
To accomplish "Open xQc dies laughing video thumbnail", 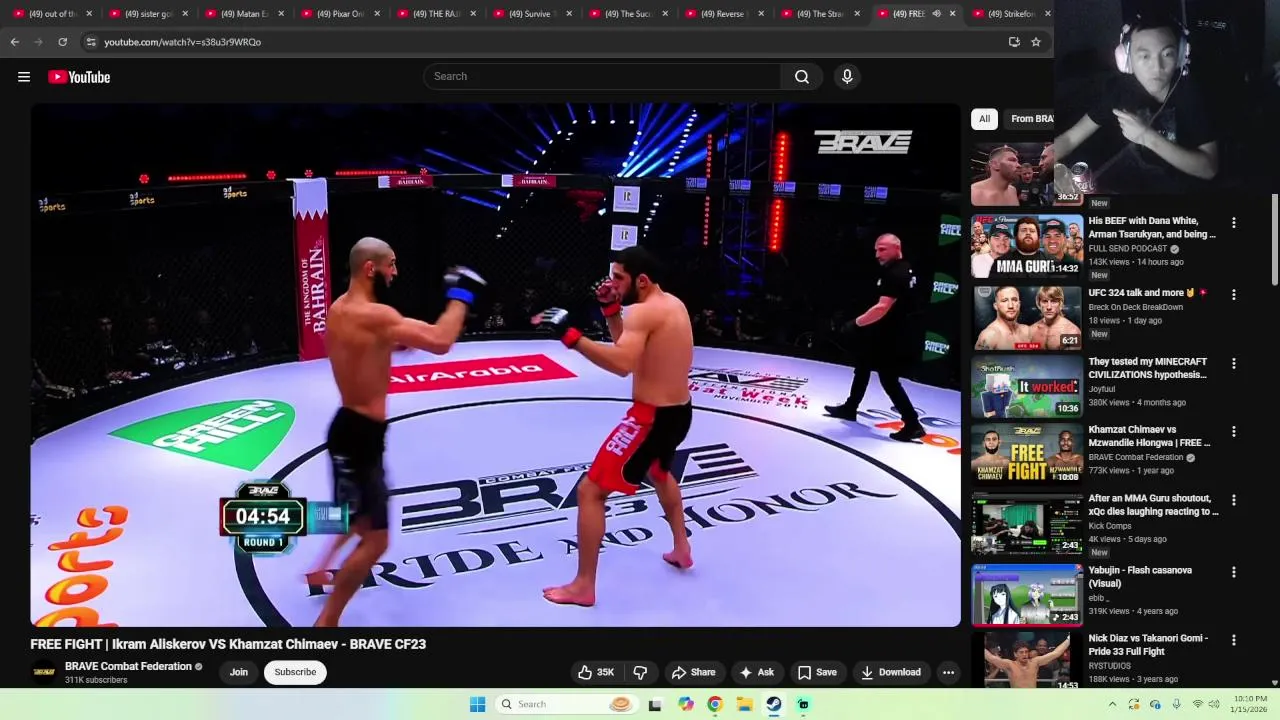I will coord(1027,523).
